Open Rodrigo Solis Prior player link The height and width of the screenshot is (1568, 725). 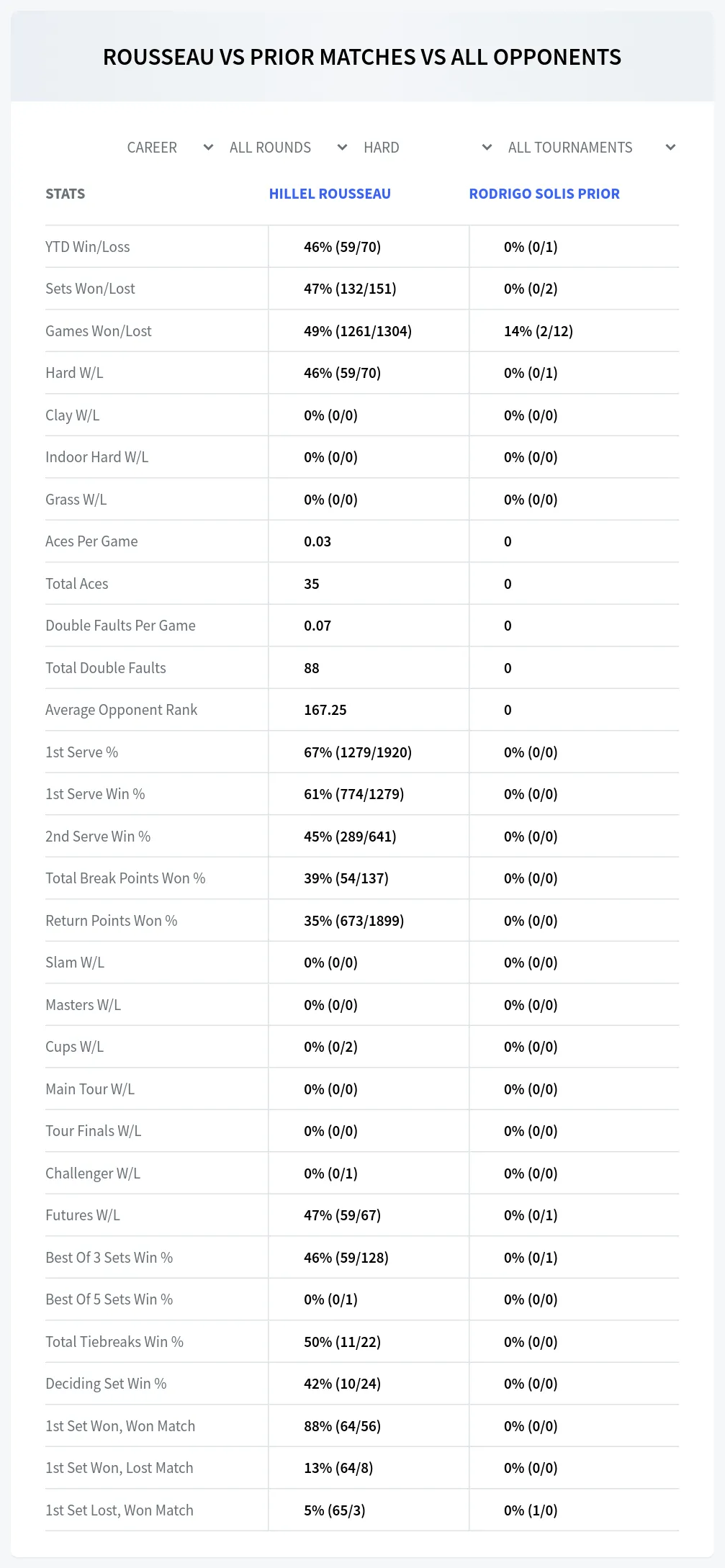pos(544,194)
